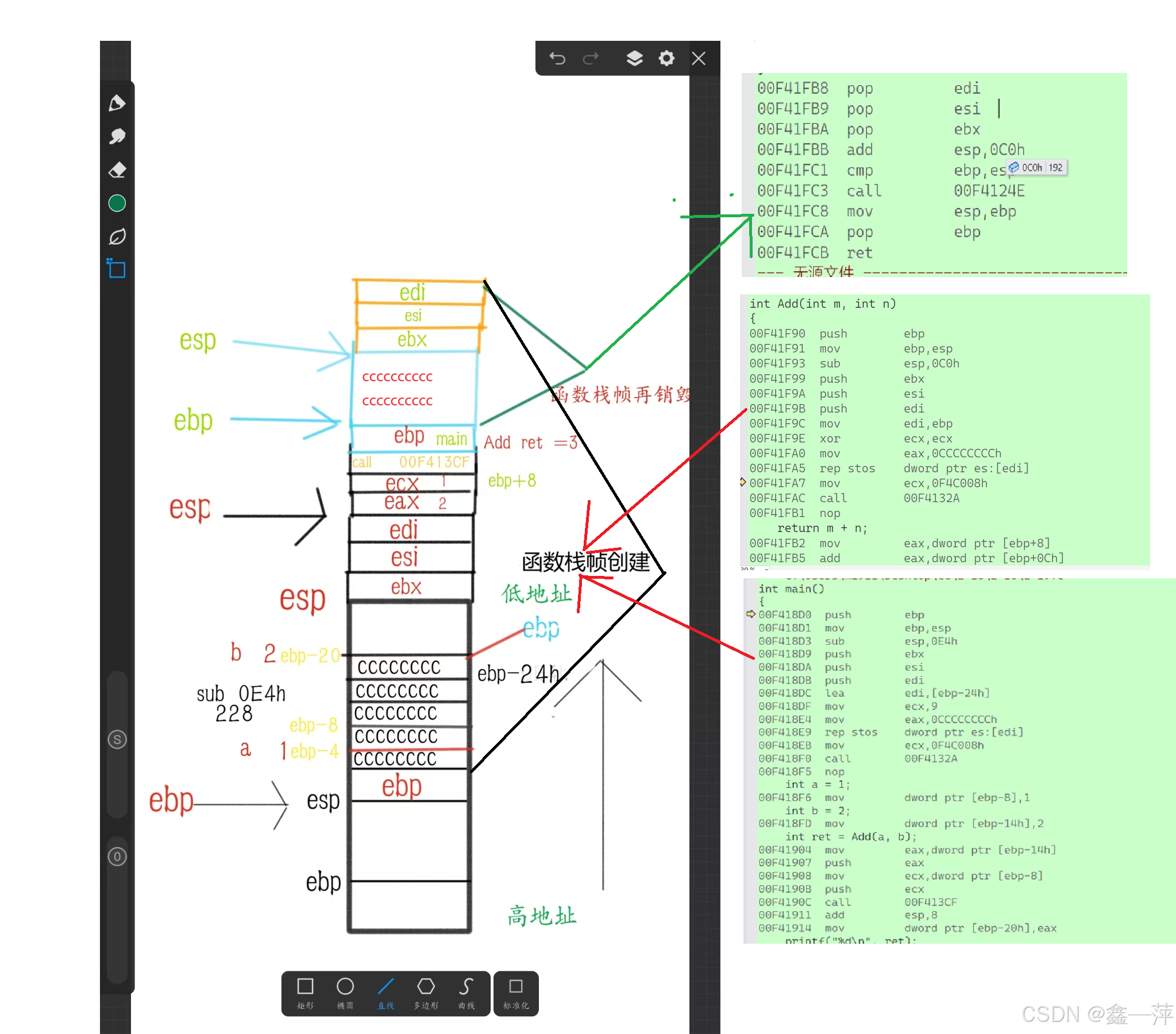1176x1034 pixels.
Task: Select the pen drawing tool
Action: tap(117, 103)
